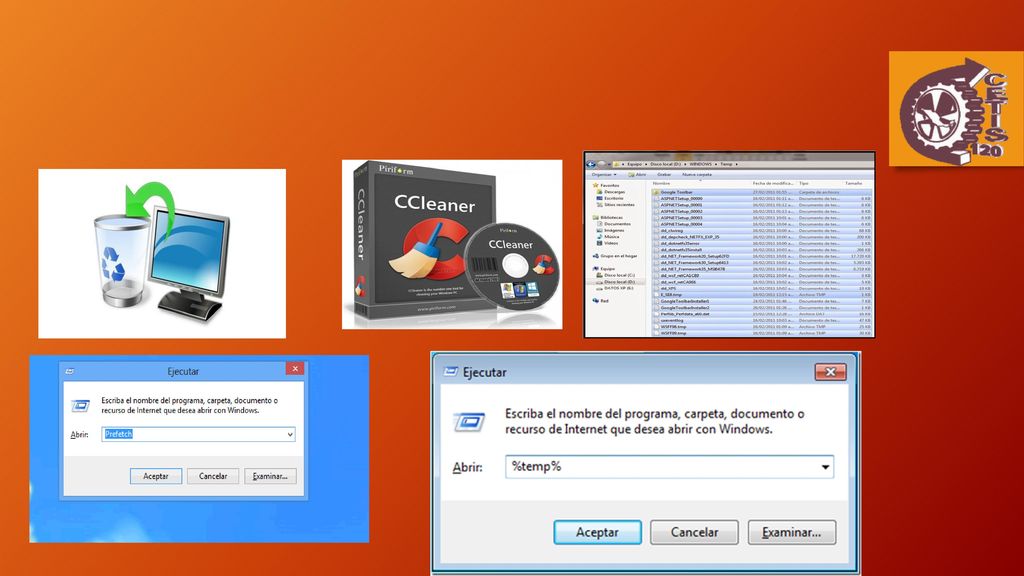Sort by the Nombre column header
This screenshot has height=576, width=1024.
click(x=662, y=184)
